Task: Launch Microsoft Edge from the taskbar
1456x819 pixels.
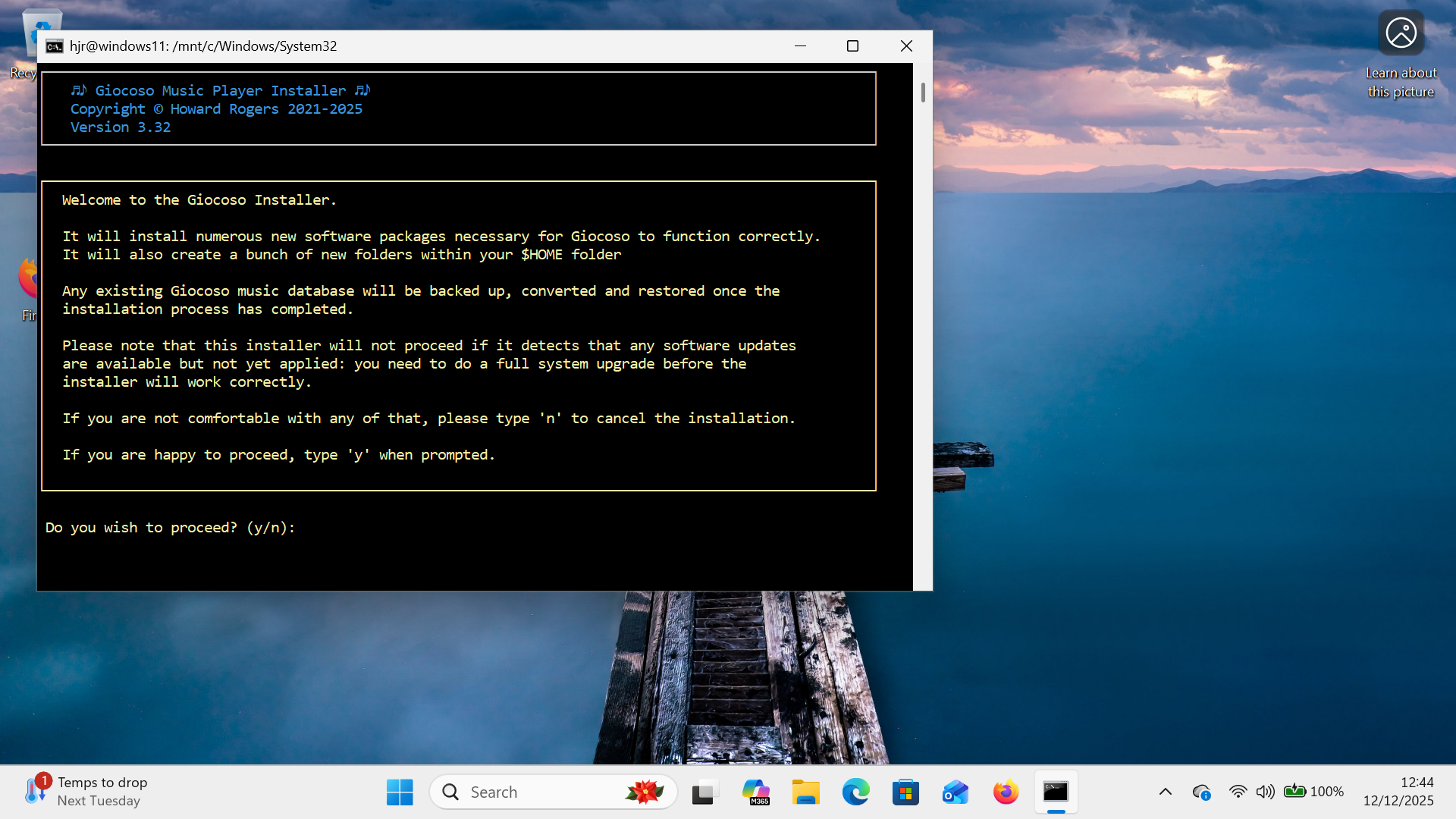Action: [x=855, y=791]
